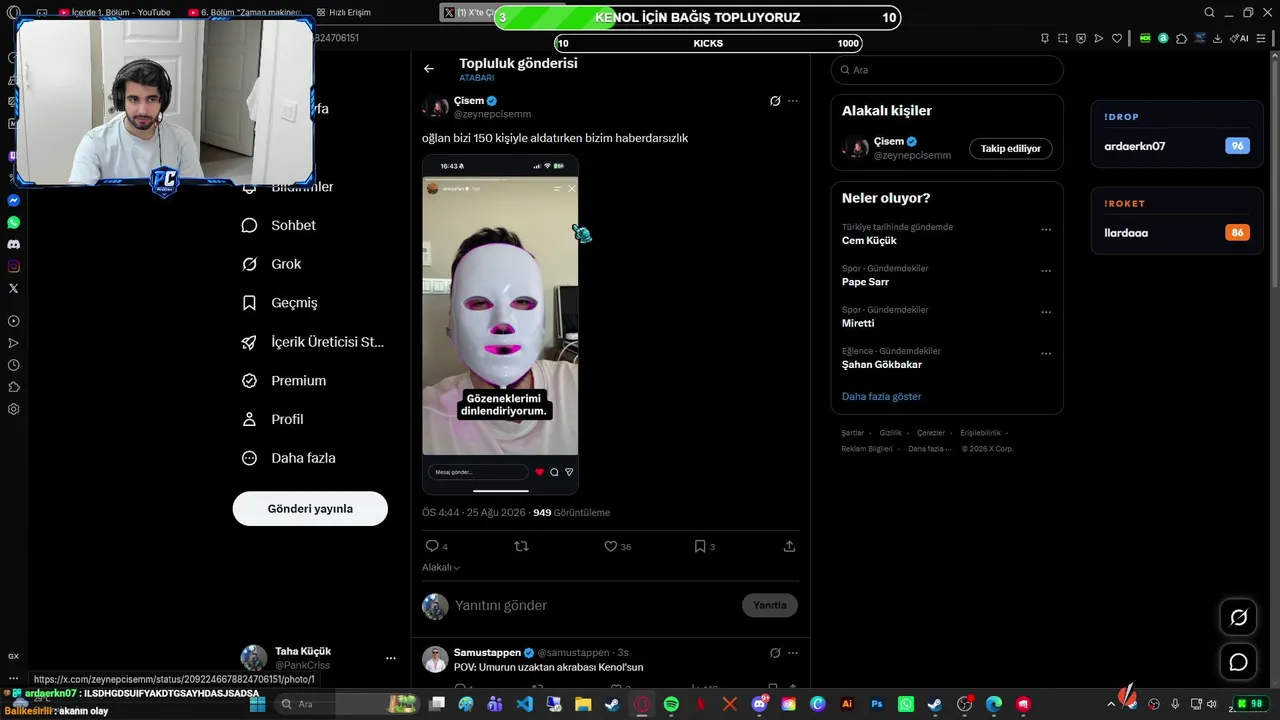Image resolution: width=1280 pixels, height=720 pixels.
Task: Click the repost icon under the post
Action: click(x=521, y=546)
